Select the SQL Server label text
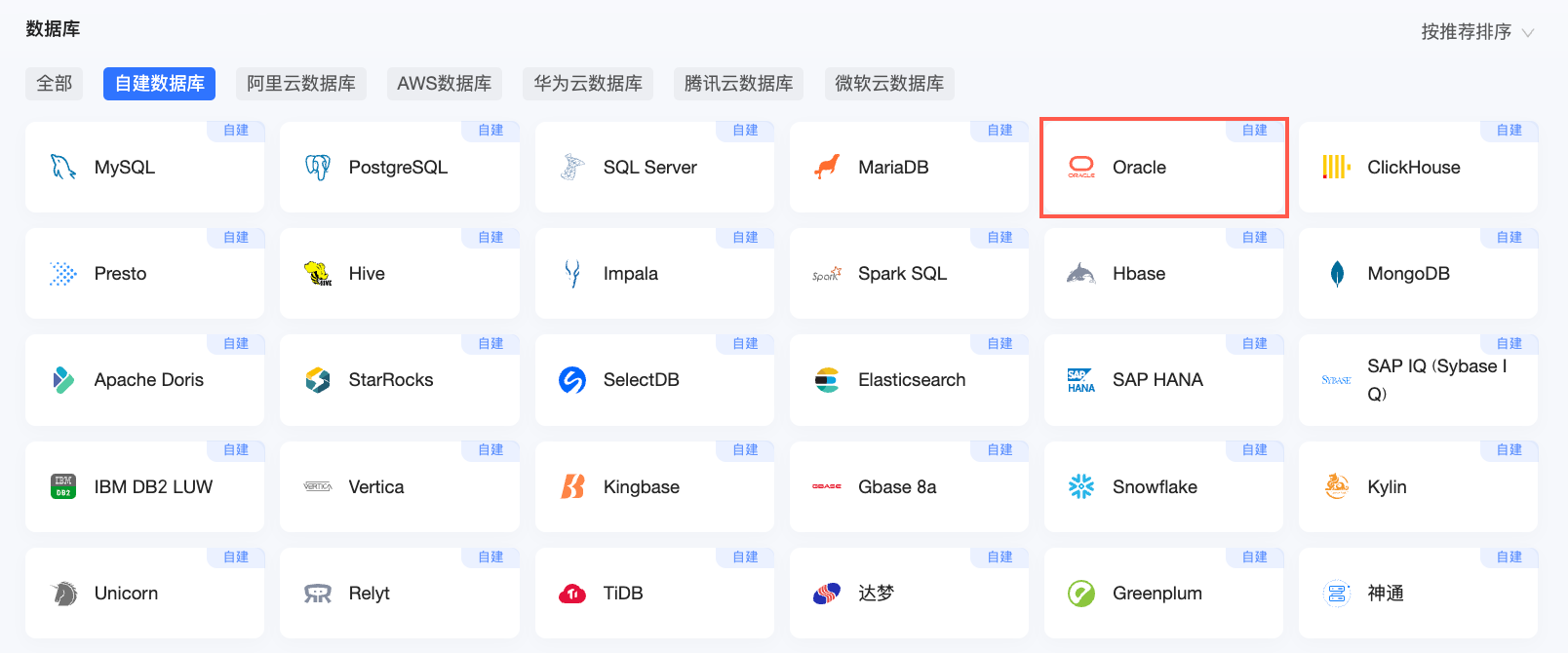Image resolution: width=1568 pixels, height=653 pixels. [x=650, y=167]
